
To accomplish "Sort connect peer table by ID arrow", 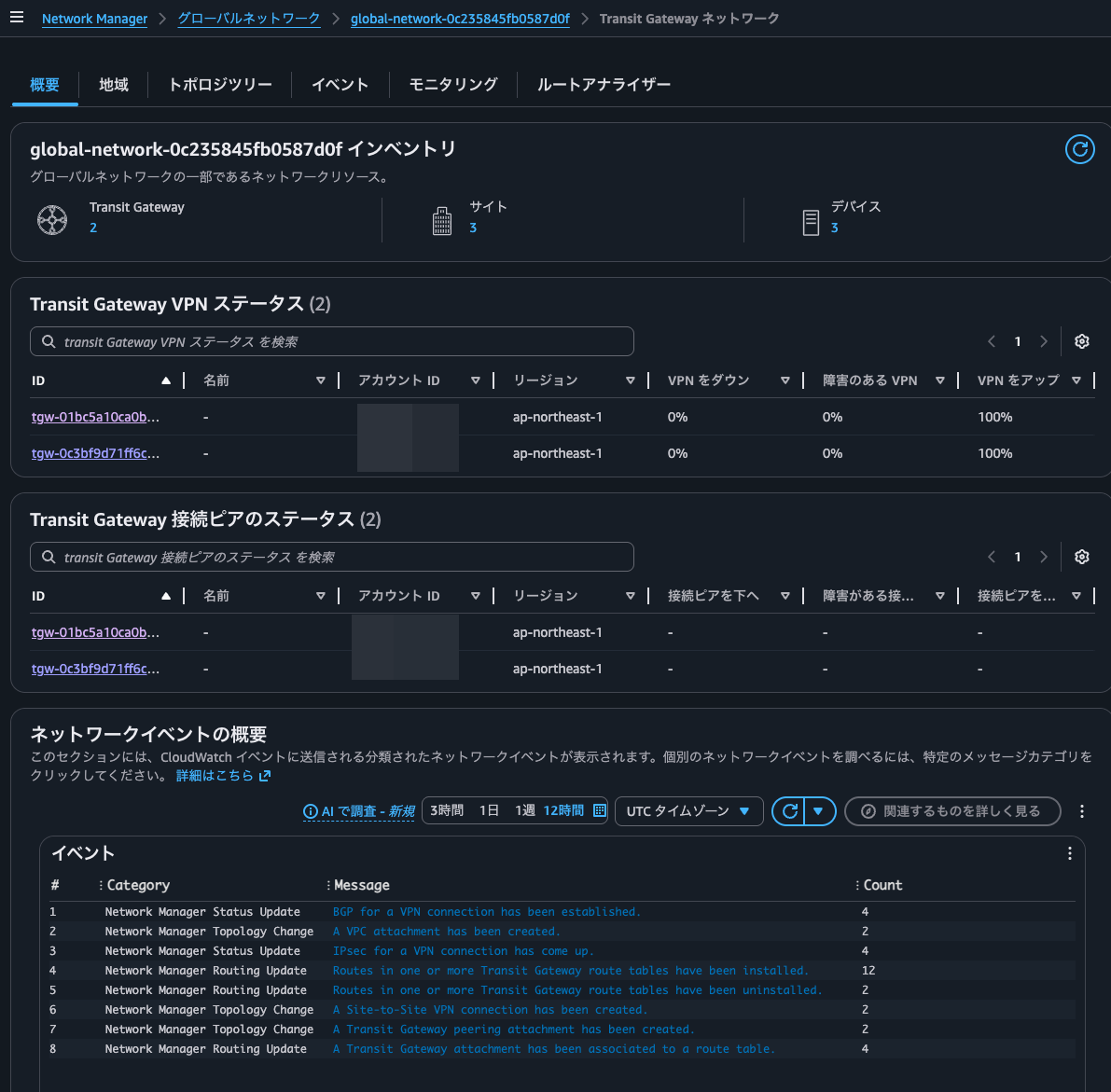I will 166,596.
